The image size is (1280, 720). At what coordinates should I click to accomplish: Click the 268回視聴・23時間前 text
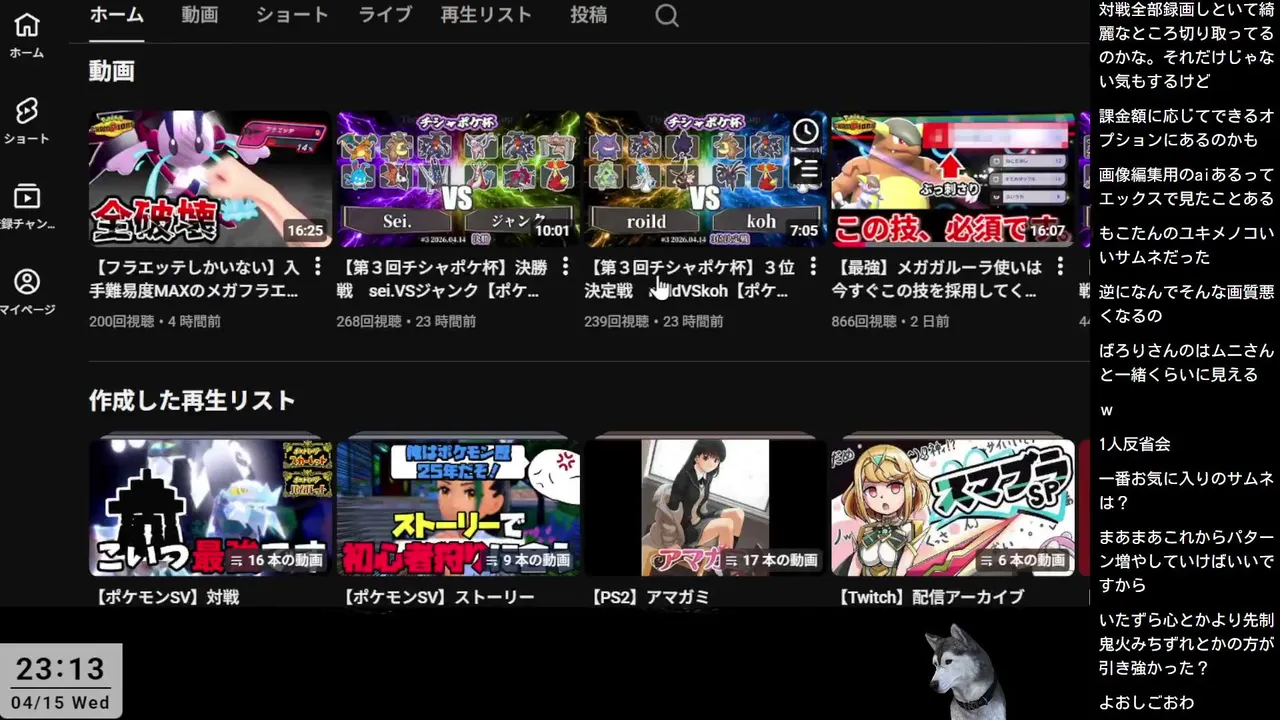coord(406,322)
